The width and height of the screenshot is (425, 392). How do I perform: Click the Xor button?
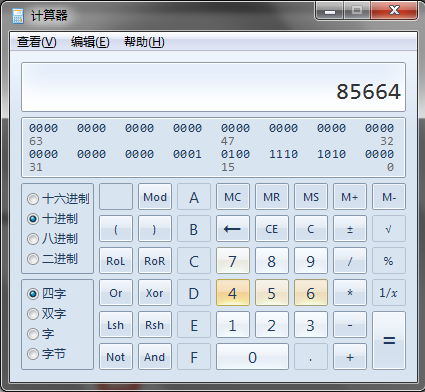point(155,293)
